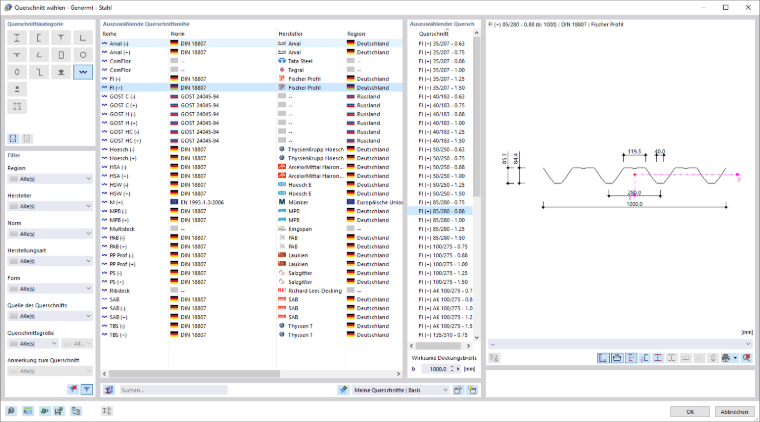The height and width of the screenshot is (422, 760).
Task: Select the Z-section category icon
Action: (39, 72)
